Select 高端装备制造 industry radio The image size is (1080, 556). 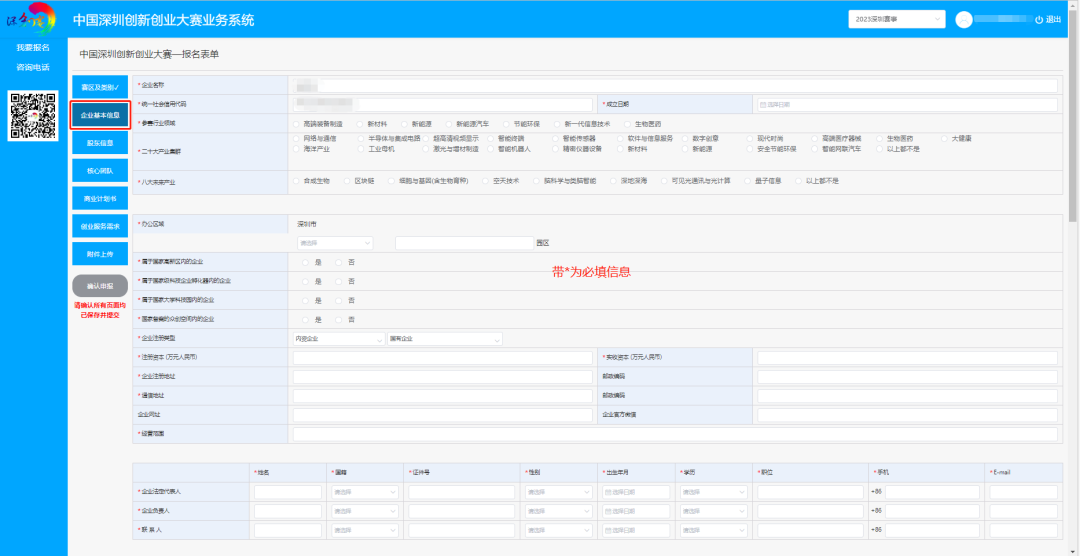[296, 124]
